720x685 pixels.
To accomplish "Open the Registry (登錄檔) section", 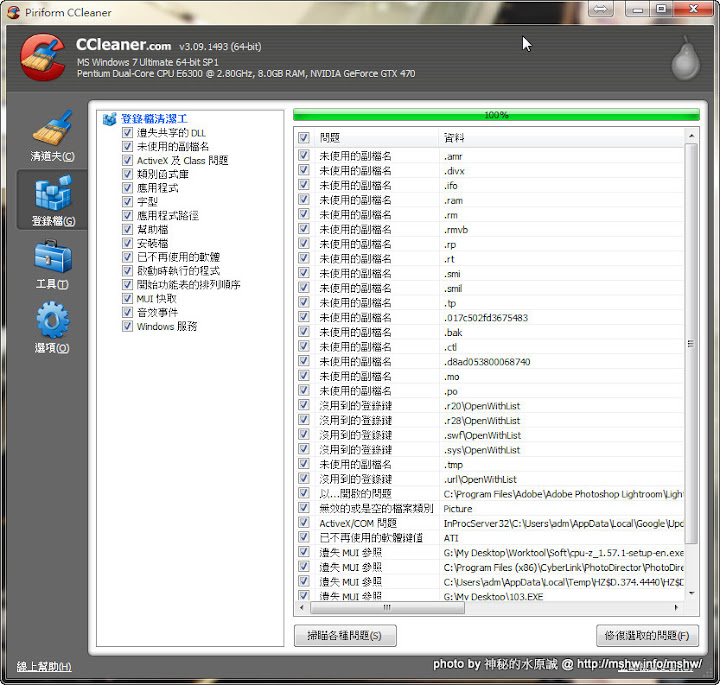I will point(52,200).
